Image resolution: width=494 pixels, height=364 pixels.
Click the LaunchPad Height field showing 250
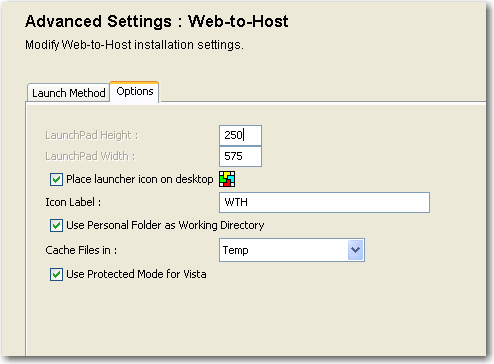[x=240, y=135]
